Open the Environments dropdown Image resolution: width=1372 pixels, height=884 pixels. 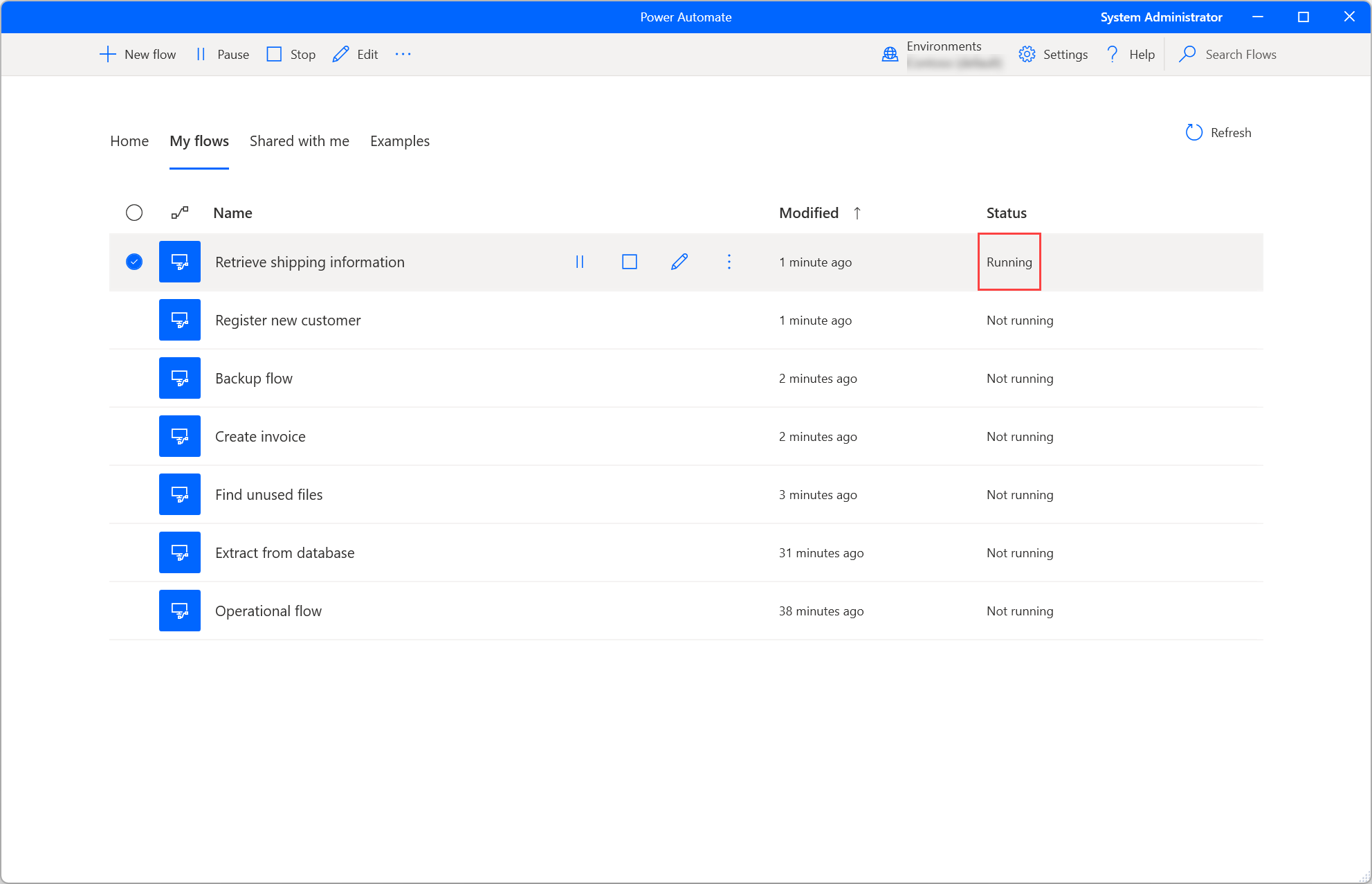coord(940,54)
